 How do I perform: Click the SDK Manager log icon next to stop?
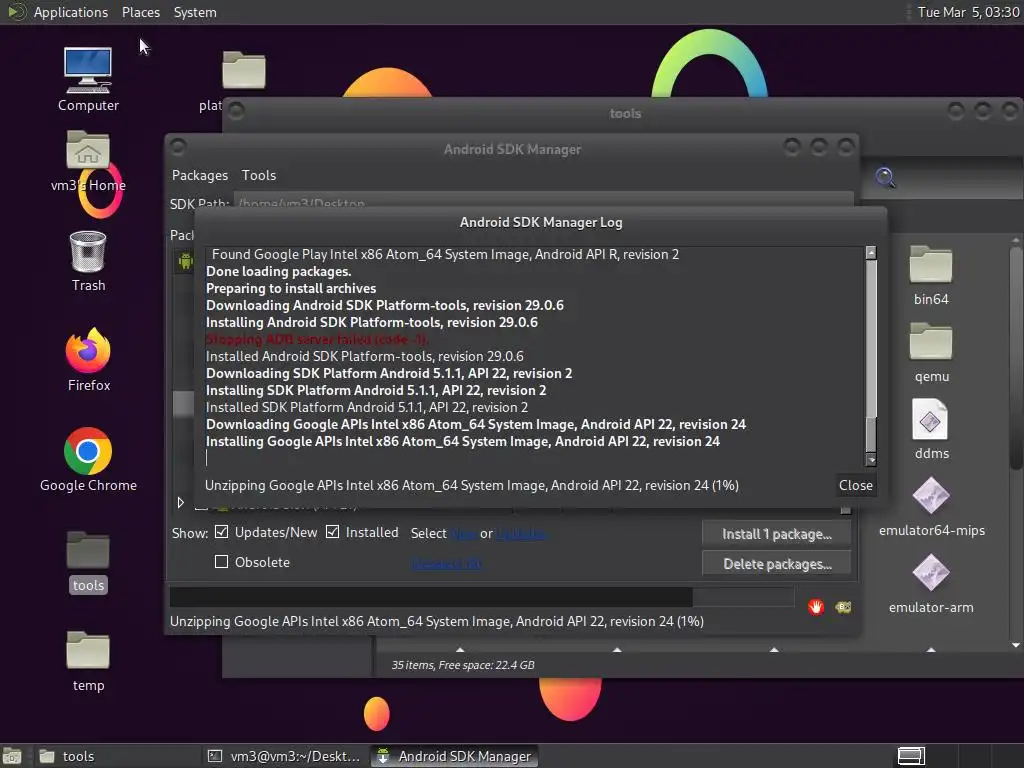pyautogui.click(x=843, y=607)
